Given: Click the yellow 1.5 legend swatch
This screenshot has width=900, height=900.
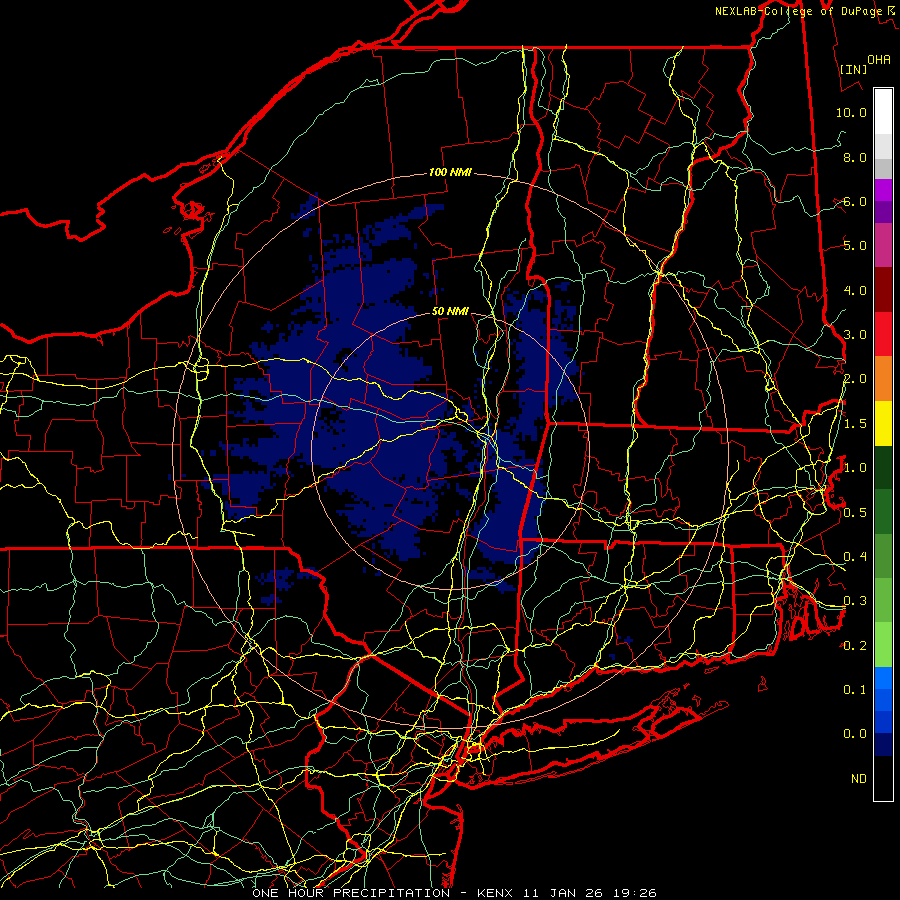Looking at the screenshot, I should [883, 423].
